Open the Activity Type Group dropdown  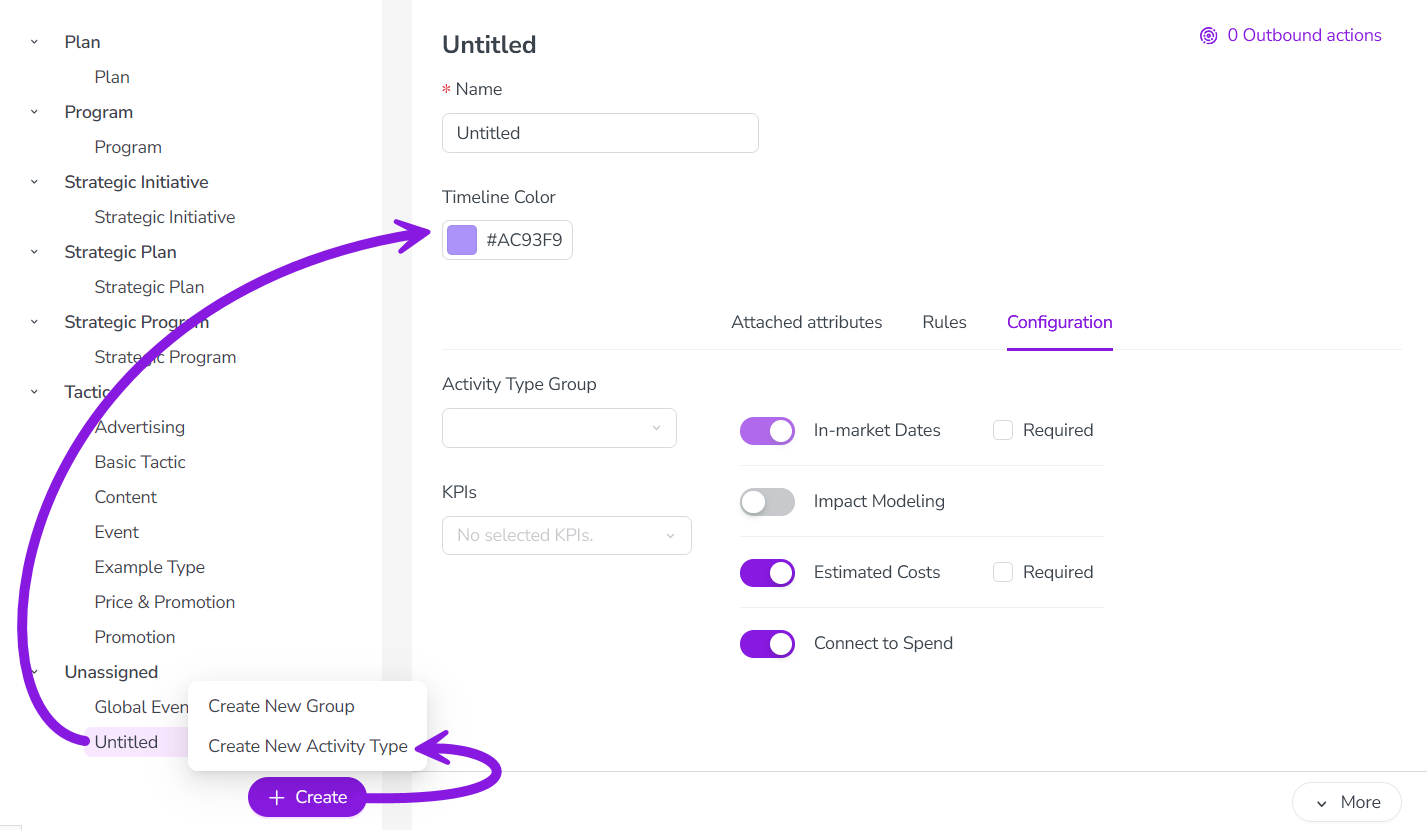pos(559,428)
